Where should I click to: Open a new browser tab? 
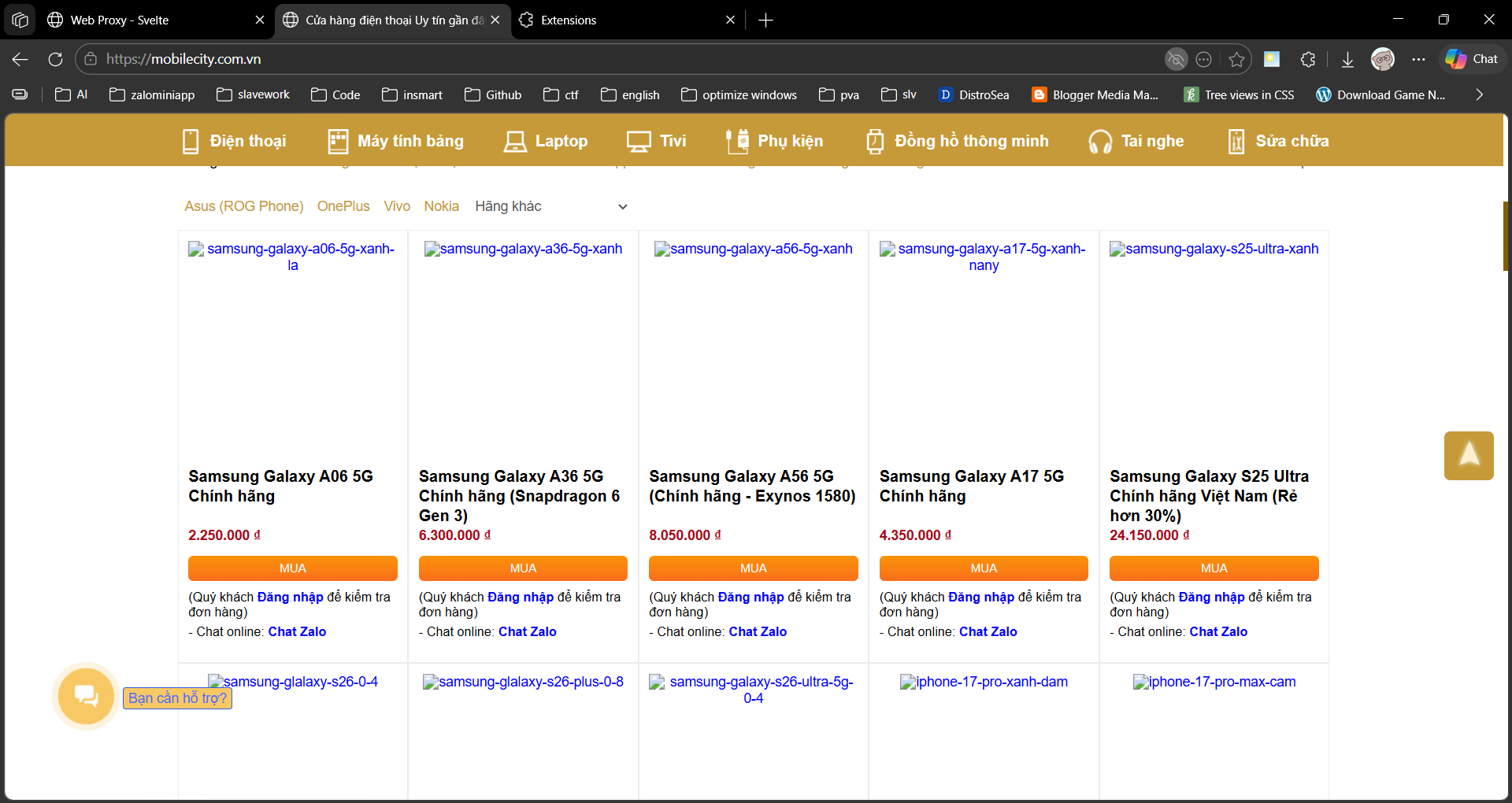[x=765, y=20]
